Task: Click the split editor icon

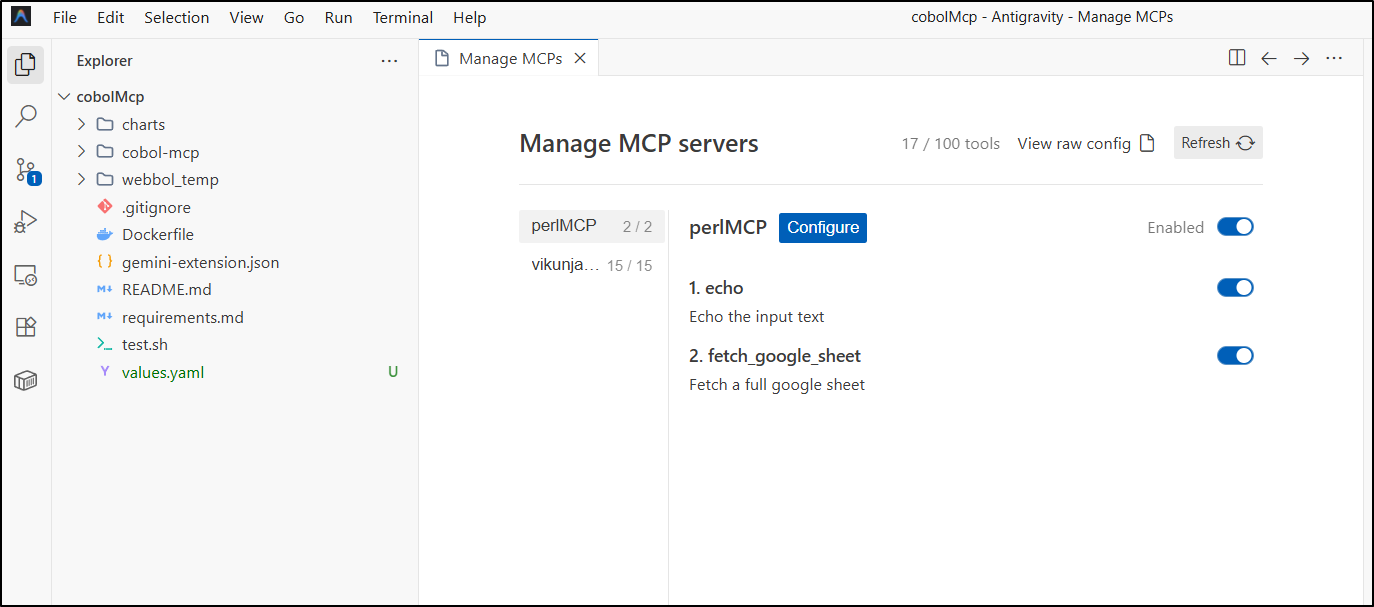Action: coord(1237,58)
